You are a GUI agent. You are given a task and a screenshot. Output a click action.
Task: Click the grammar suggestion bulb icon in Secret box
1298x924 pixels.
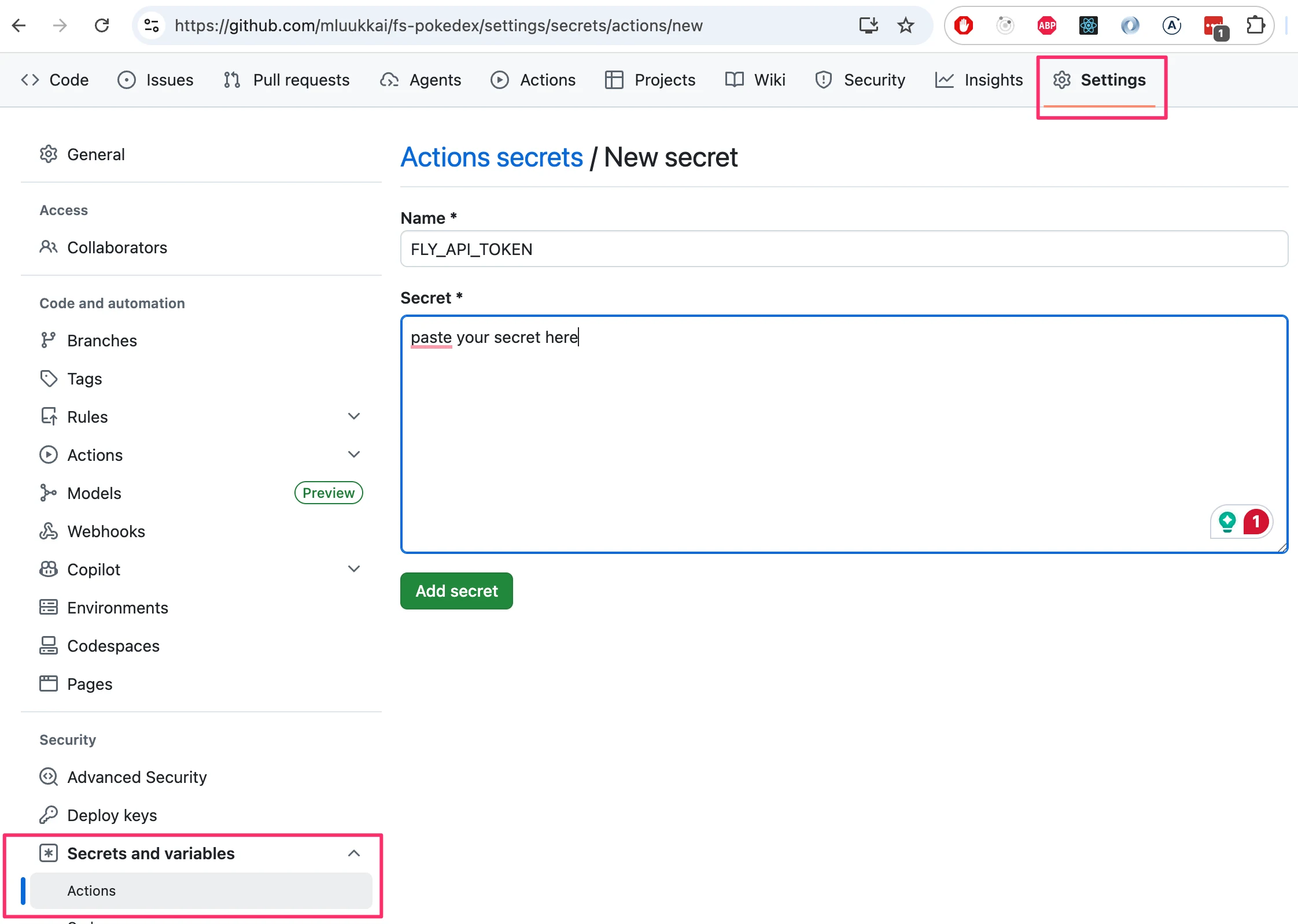(x=1227, y=522)
